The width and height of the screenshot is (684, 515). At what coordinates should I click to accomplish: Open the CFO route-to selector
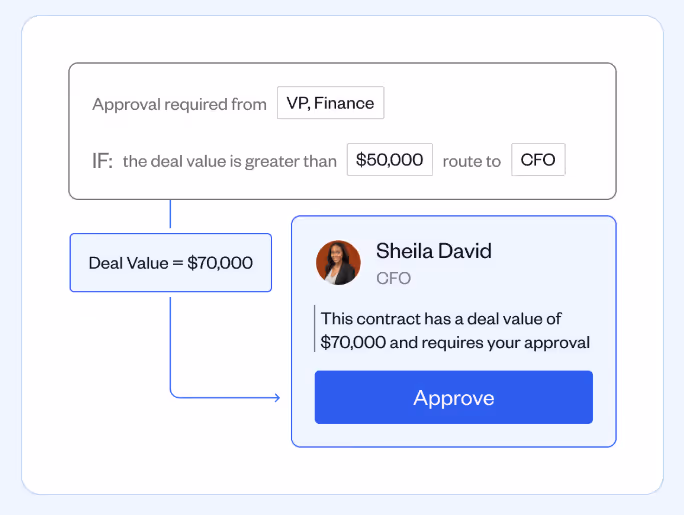coord(538,160)
